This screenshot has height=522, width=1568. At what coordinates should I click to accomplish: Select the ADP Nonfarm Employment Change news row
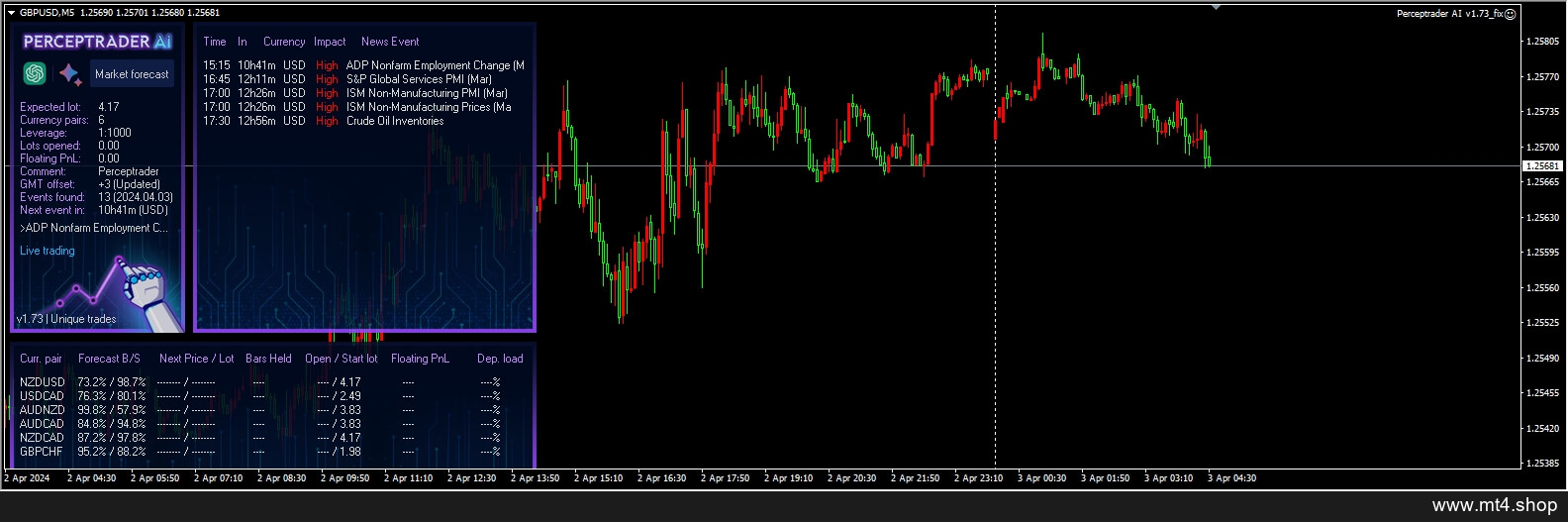(x=363, y=65)
